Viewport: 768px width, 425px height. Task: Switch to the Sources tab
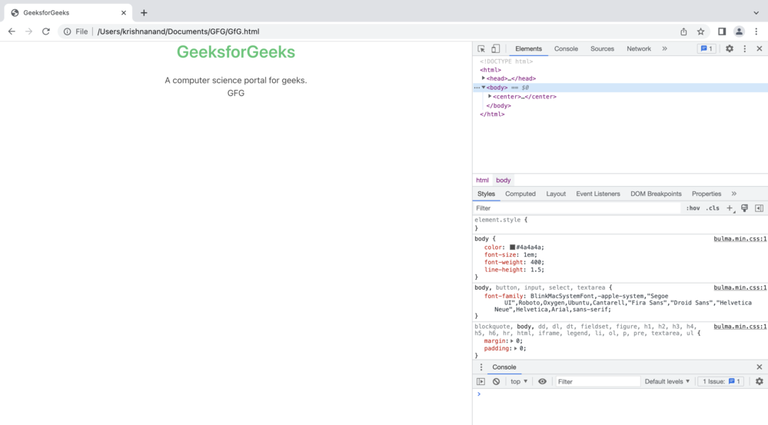tap(602, 48)
